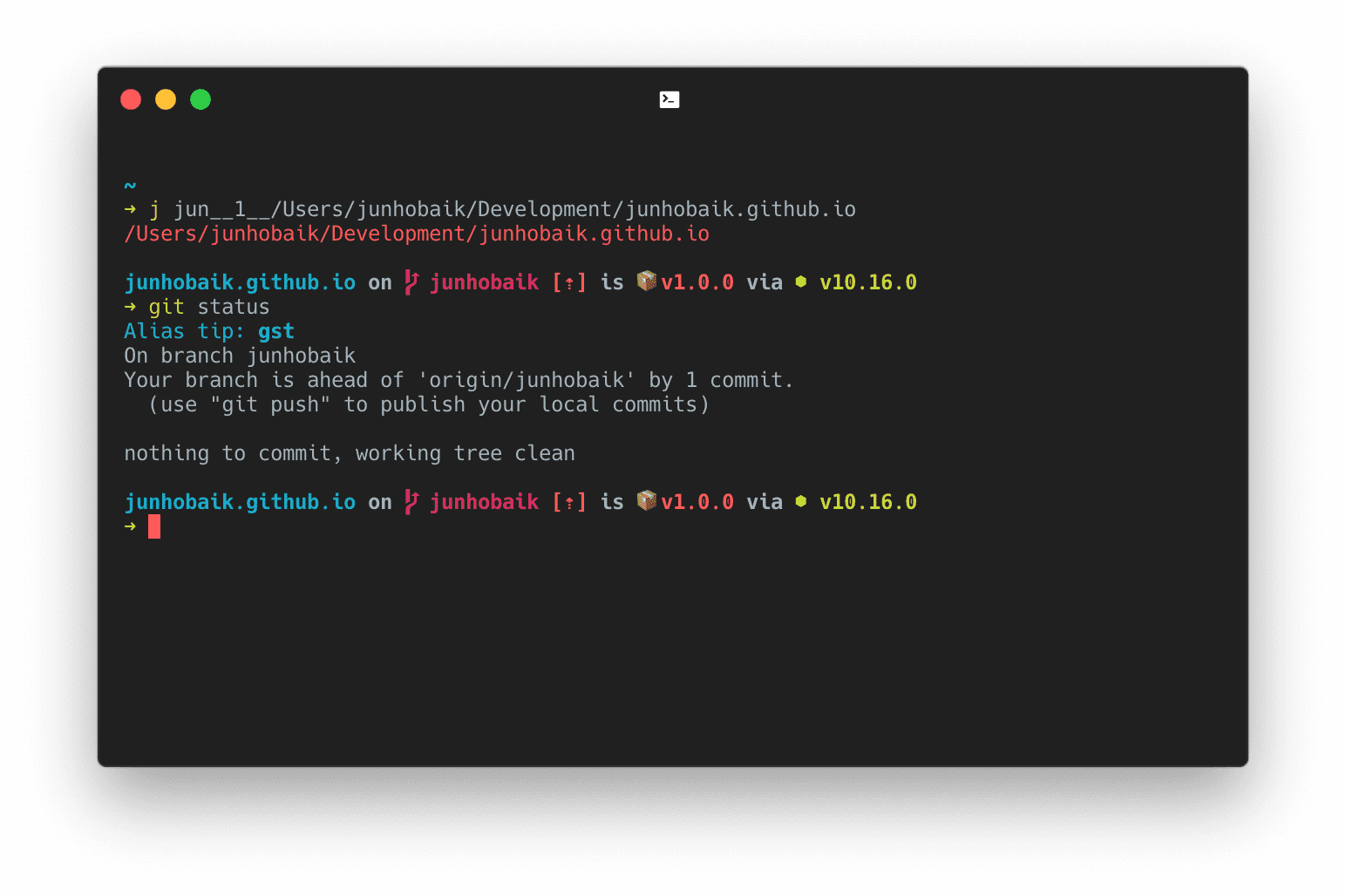Click the green zoom traffic light button
The width and height of the screenshot is (1346, 896).
click(x=201, y=99)
